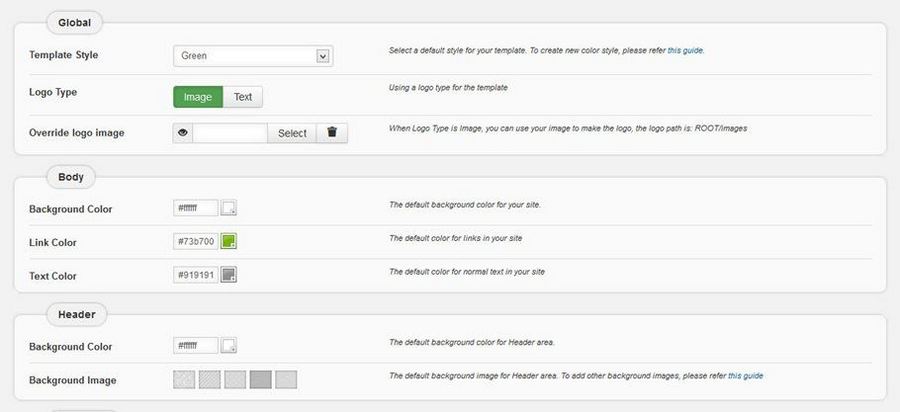Select Image as the Logo Type
This screenshot has height=412, width=900.
(197, 97)
